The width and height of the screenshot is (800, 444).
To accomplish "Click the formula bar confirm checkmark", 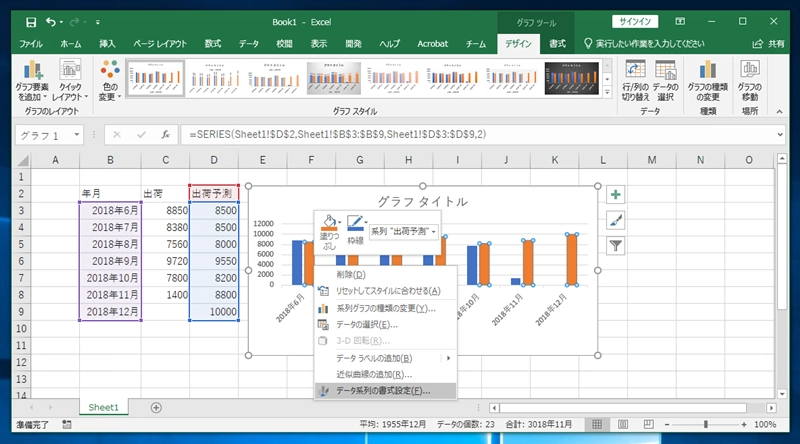I will point(141,135).
